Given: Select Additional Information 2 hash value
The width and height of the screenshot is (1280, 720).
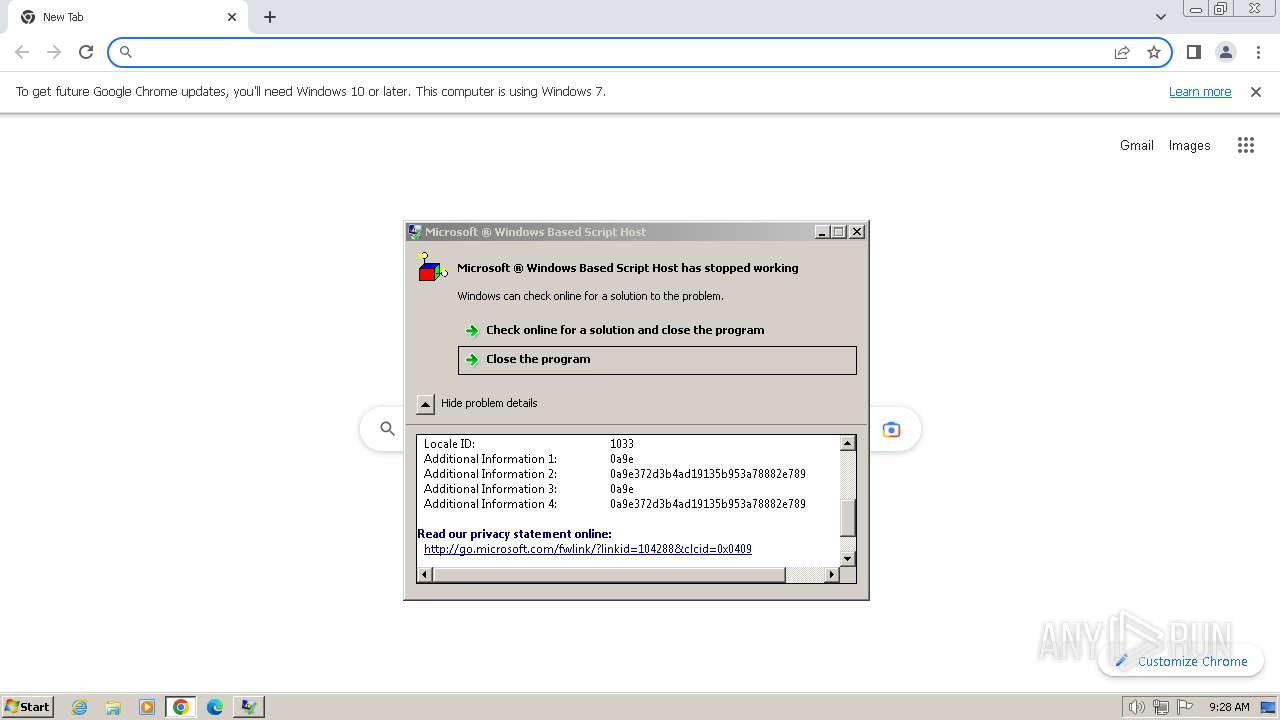Looking at the screenshot, I should coord(708,474).
